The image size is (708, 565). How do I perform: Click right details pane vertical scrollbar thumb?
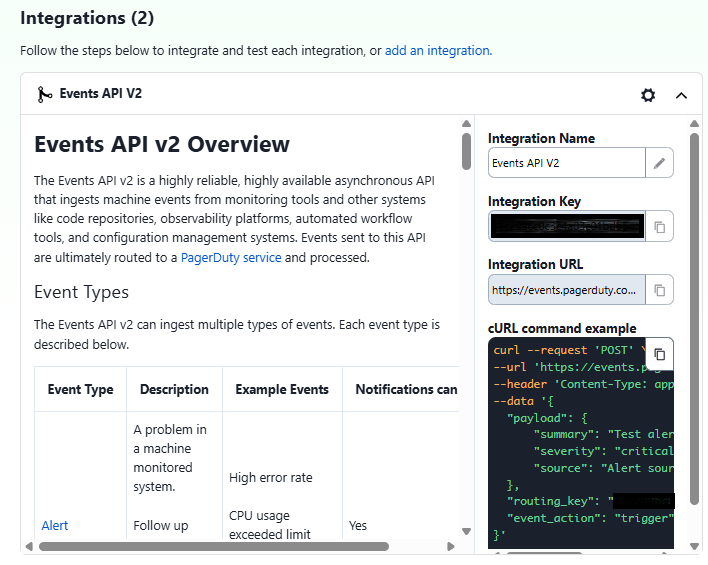tap(694, 318)
